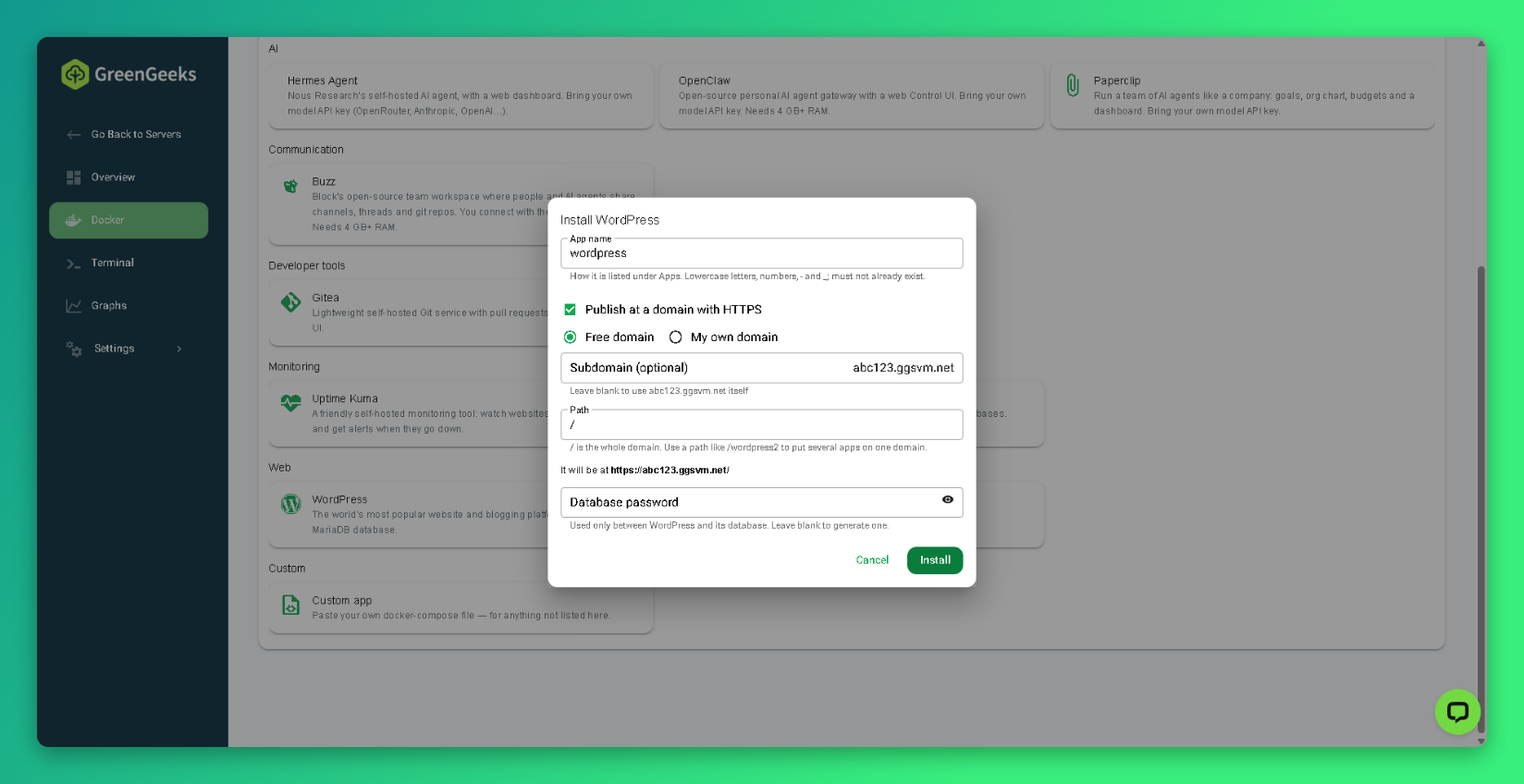Expand the Settings submenu chevron

[x=179, y=349]
